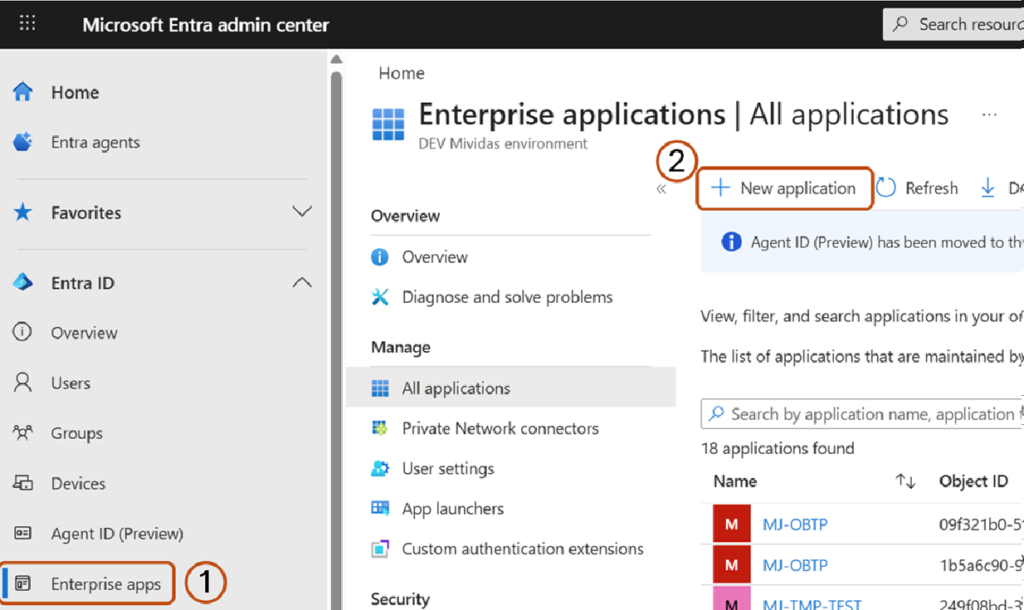1024x610 pixels.
Task: Switch to the All applications view
Action: tap(455, 388)
